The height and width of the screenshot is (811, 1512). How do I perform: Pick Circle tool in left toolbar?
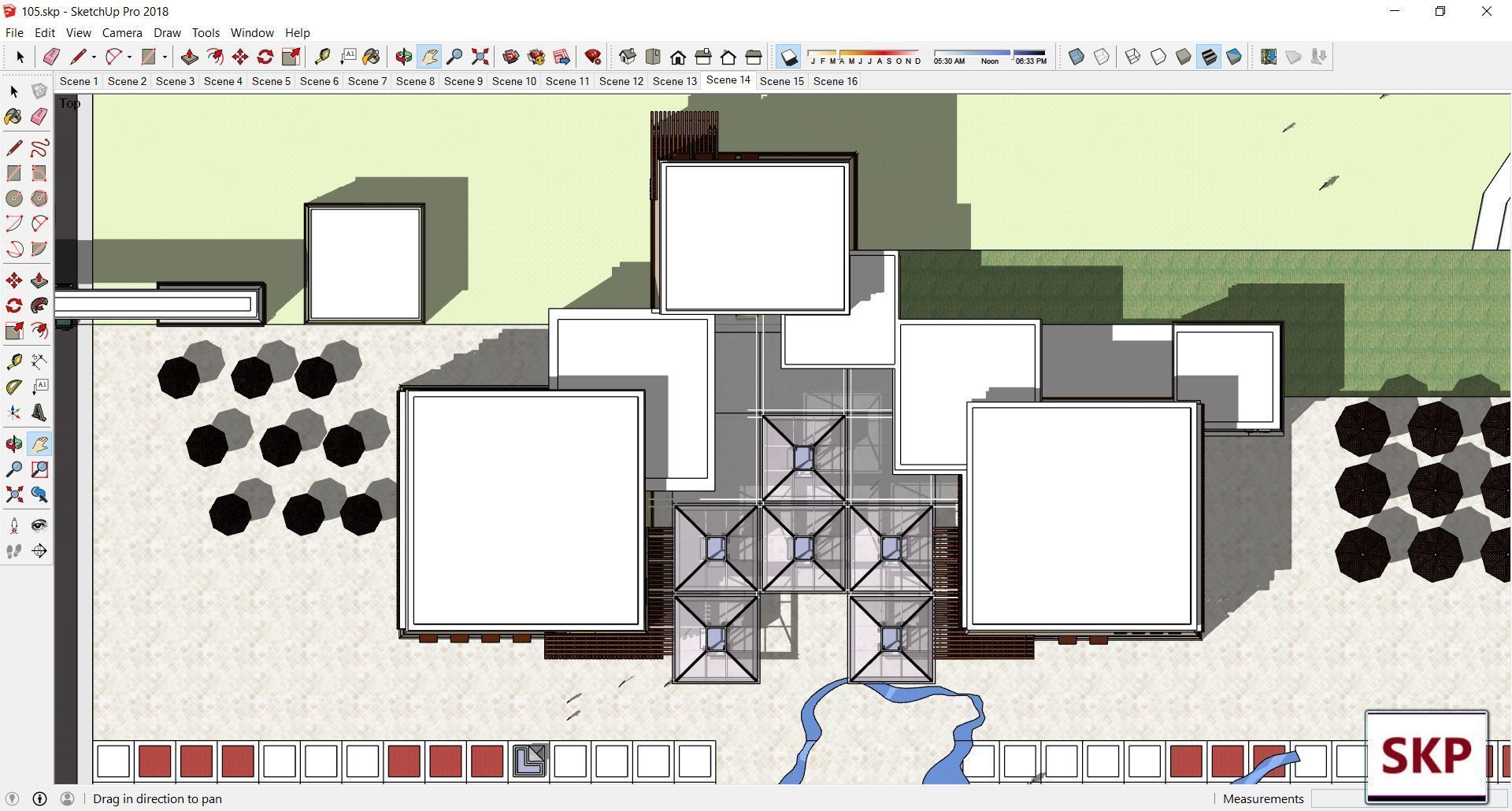pyautogui.click(x=14, y=198)
